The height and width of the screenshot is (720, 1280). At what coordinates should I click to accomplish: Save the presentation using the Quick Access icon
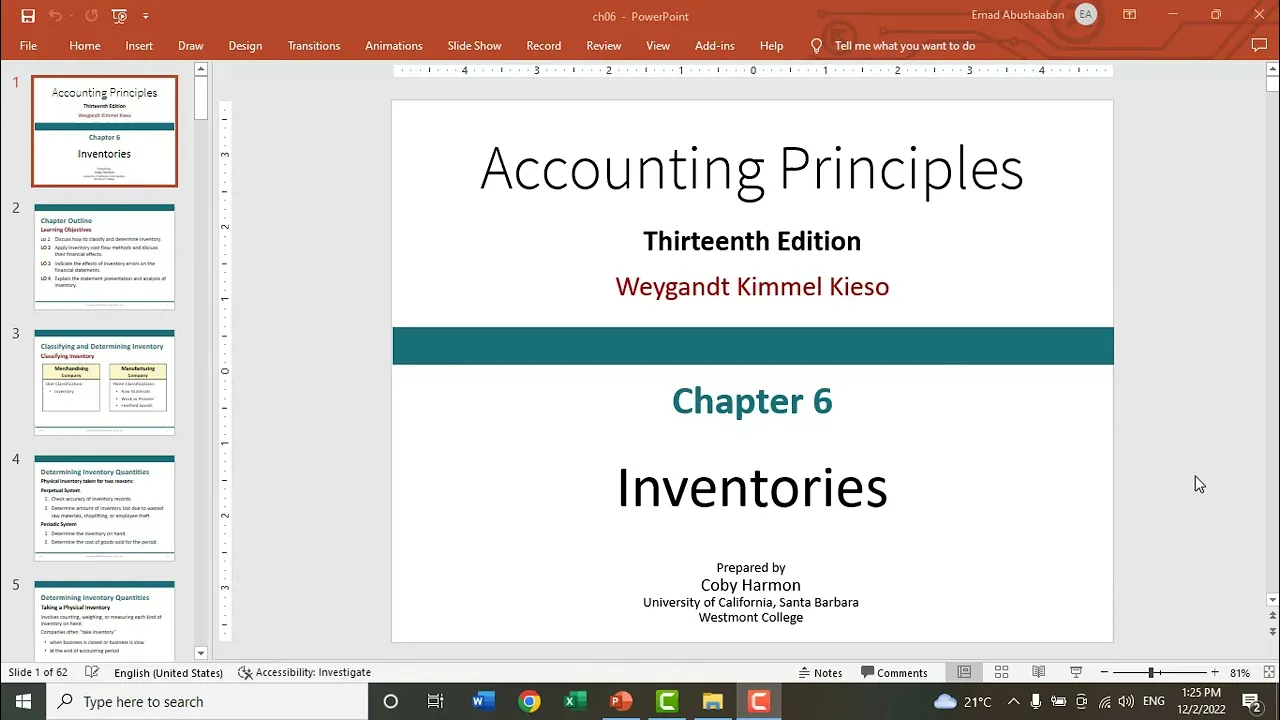tap(28, 16)
